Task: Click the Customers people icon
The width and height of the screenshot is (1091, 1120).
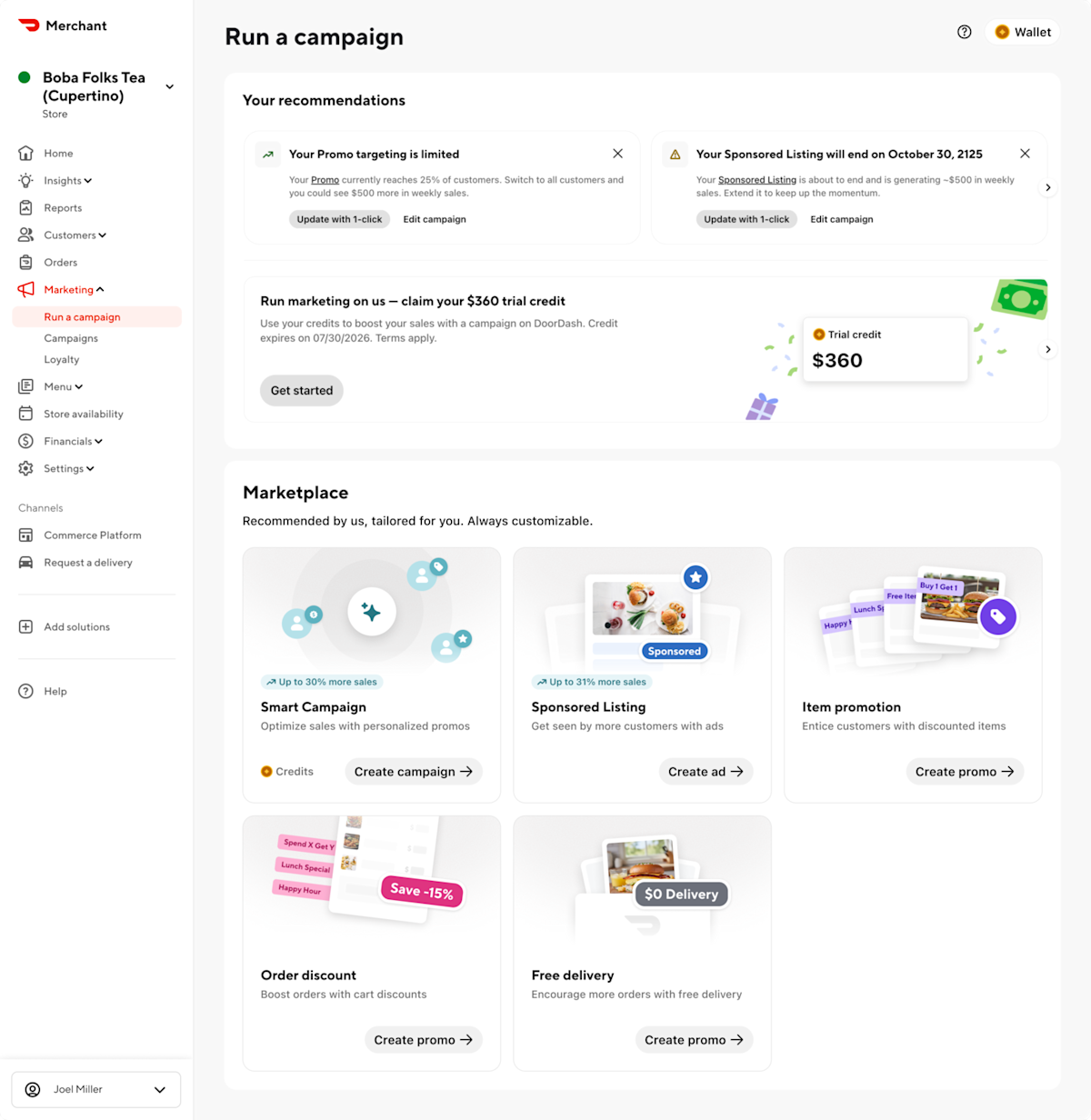Action: pyautogui.click(x=26, y=235)
